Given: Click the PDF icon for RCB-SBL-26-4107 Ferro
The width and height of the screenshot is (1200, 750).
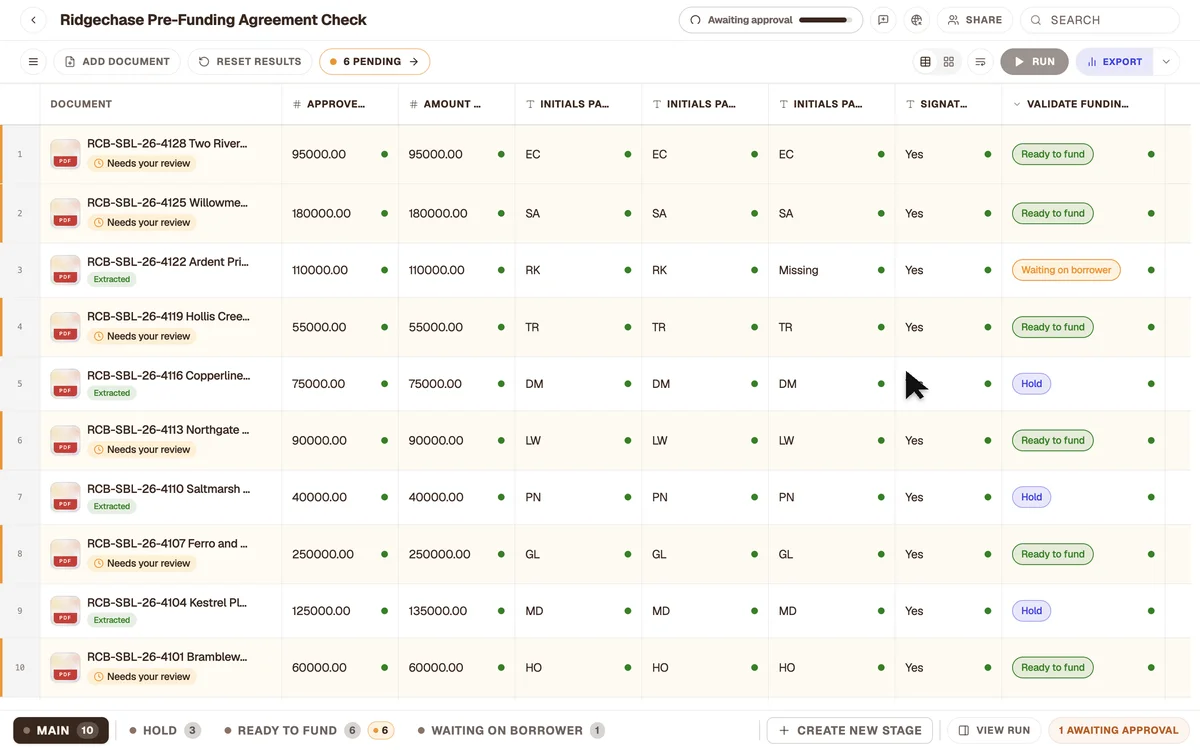Looking at the screenshot, I should coord(65,554).
